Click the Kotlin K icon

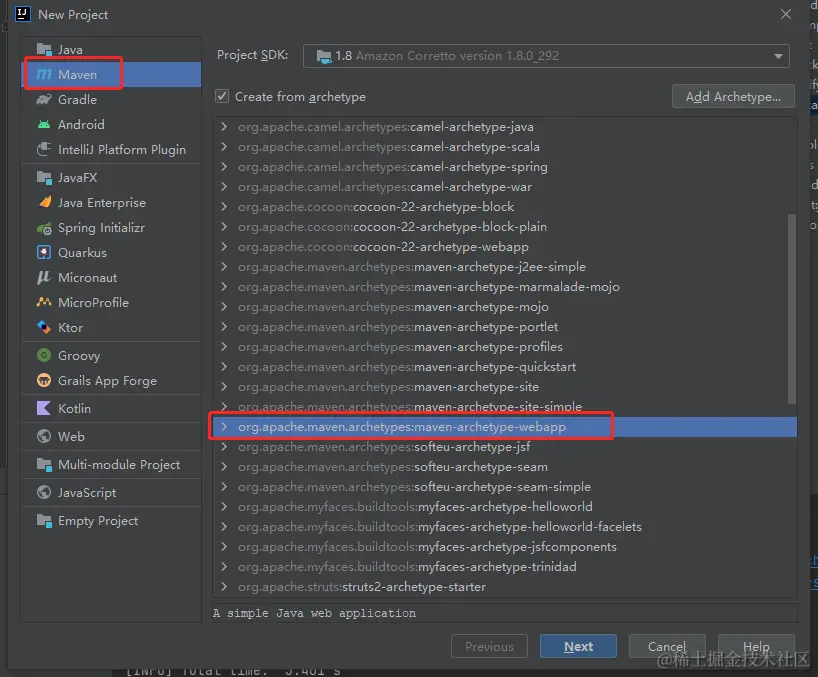click(44, 408)
